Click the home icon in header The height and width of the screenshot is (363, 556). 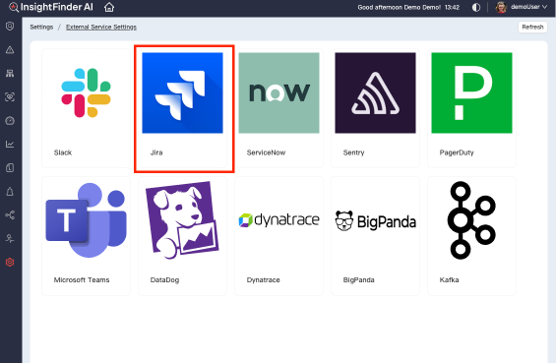click(x=109, y=7)
